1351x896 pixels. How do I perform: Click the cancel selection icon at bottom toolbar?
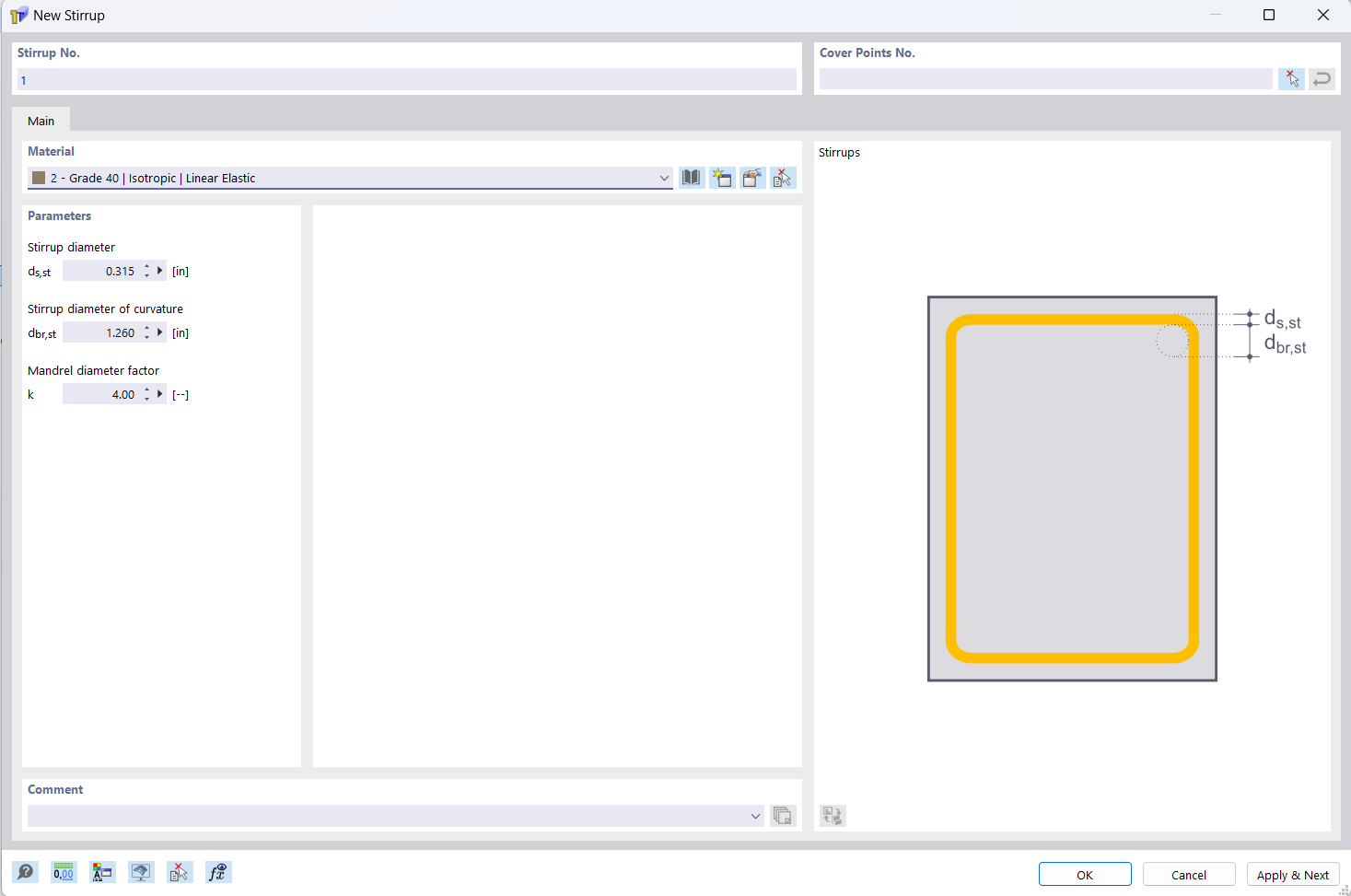point(180,871)
